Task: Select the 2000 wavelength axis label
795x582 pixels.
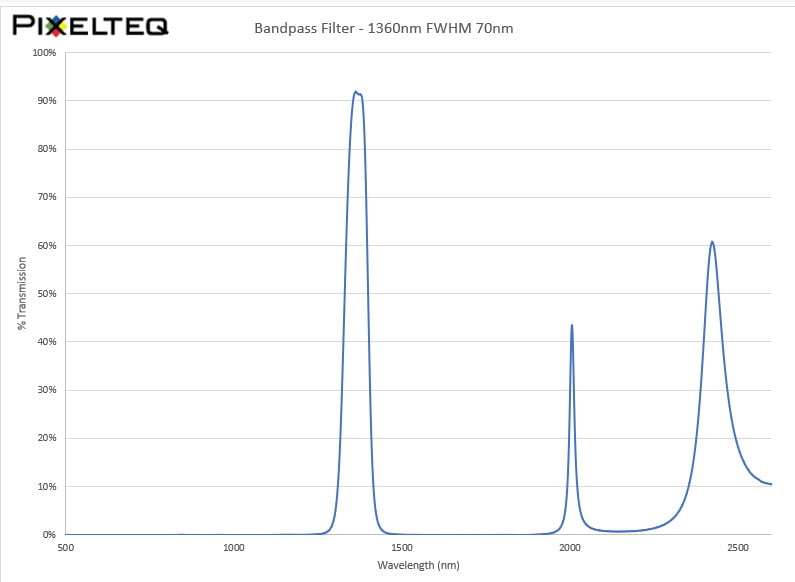Action: (x=570, y=548)
